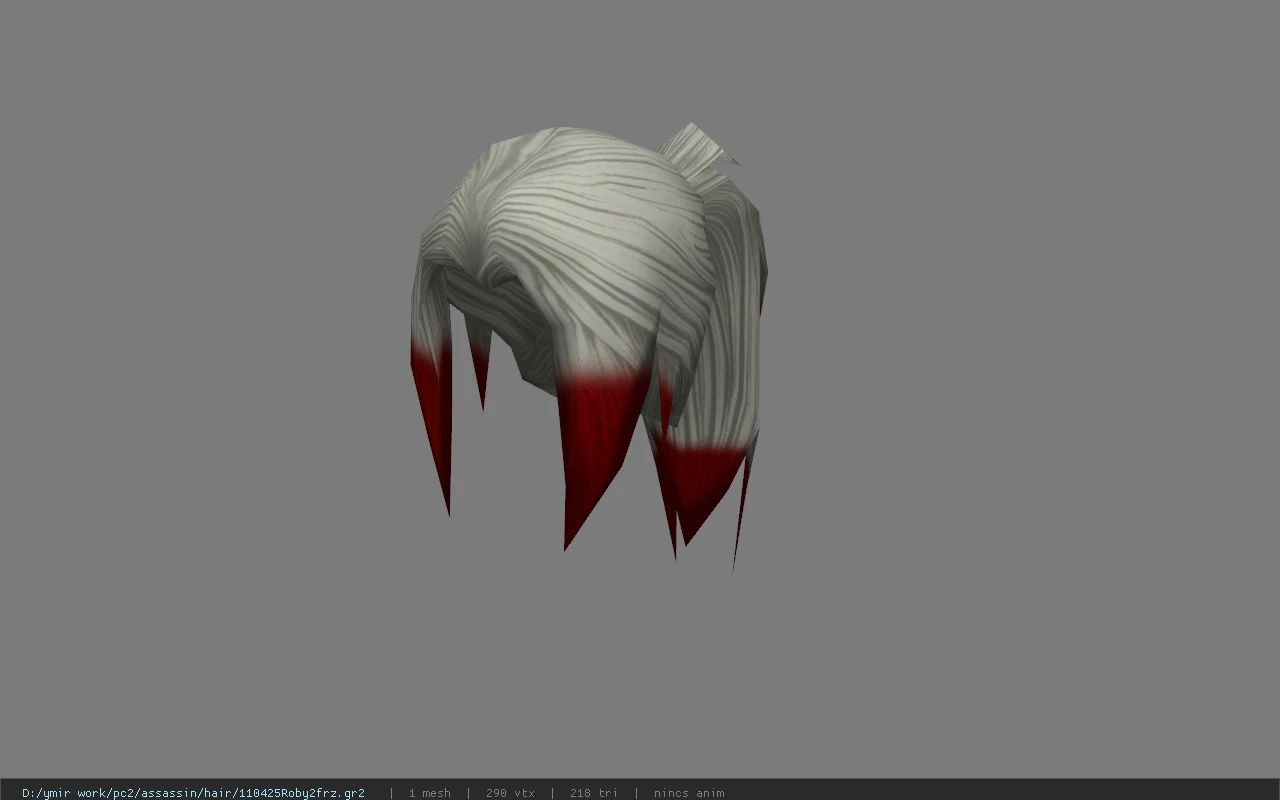Click the '290 vtx' vertex count
The image size is (1280, 800).
tap(510, 793)
